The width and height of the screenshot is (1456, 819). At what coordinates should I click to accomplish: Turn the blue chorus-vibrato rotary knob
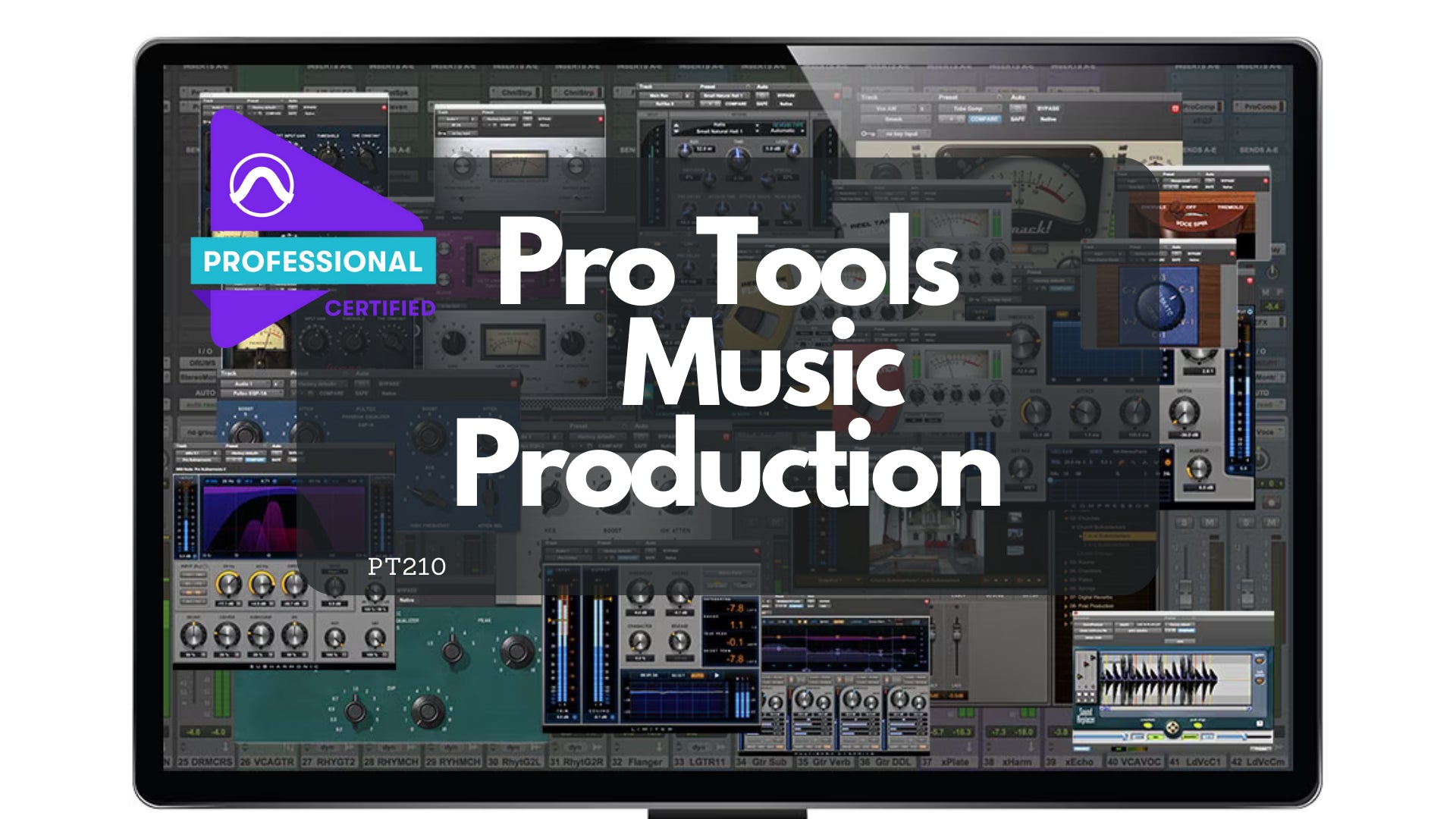(x=1160, y=304)
